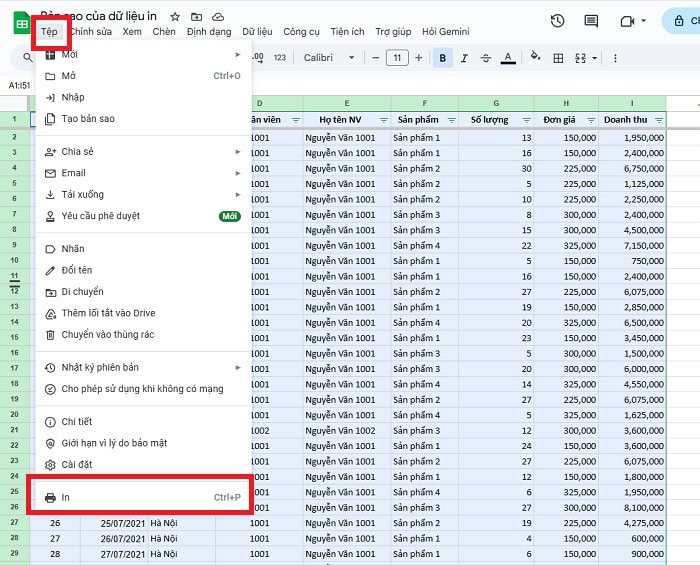The width and height of the screenshot is (700, 565).
Task: Click the italic formatting button
Action: point(464,58)
